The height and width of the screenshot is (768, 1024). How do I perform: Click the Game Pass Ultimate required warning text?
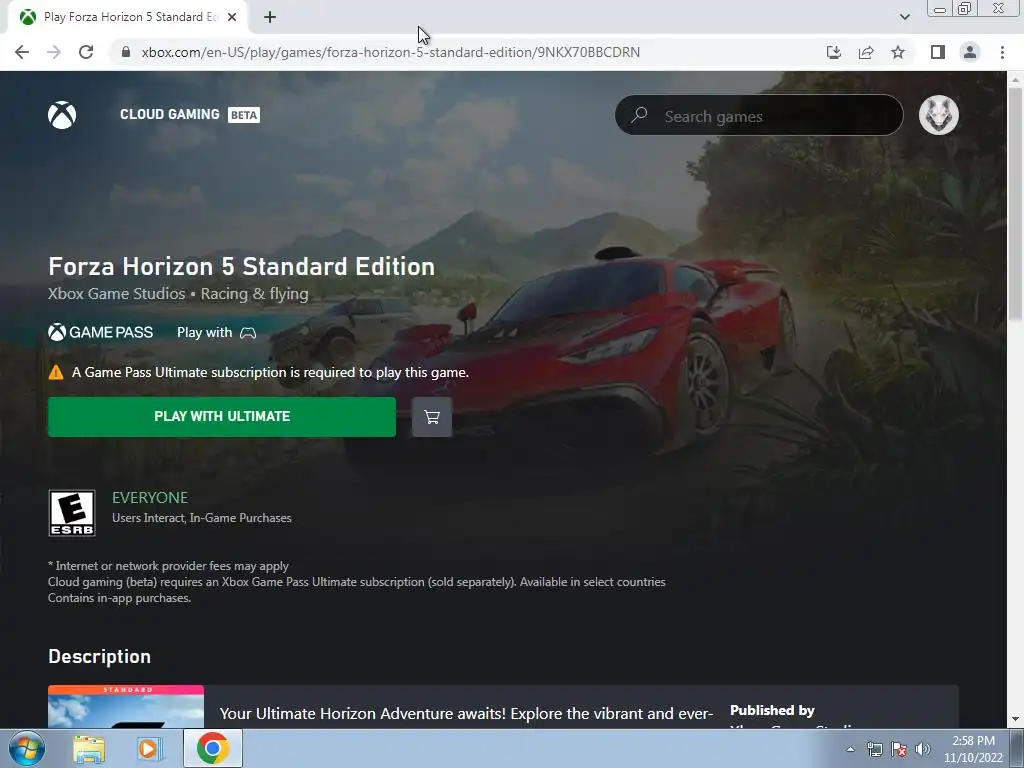tap(270, 372)
